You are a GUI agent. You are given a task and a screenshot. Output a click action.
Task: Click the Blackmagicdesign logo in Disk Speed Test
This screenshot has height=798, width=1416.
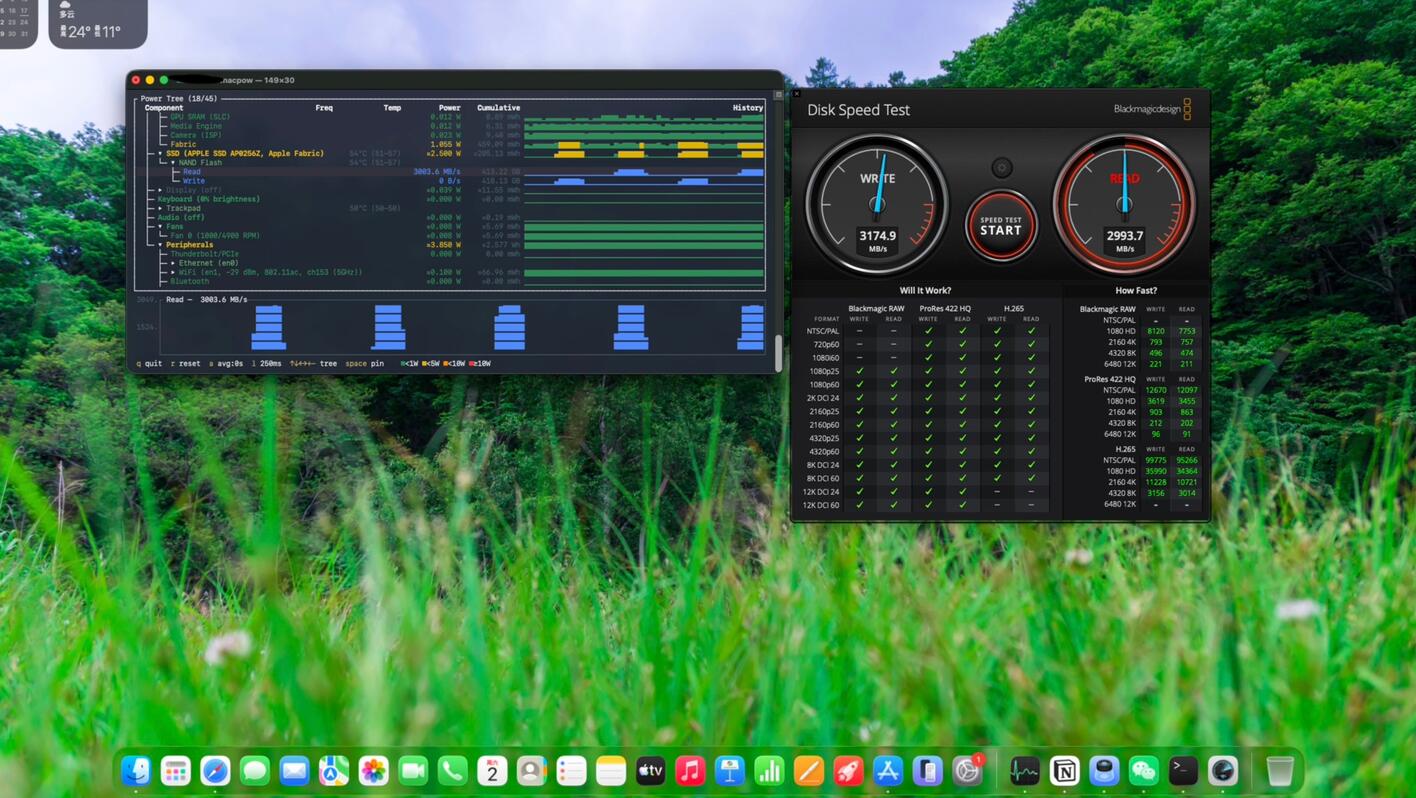point(1152,109)
